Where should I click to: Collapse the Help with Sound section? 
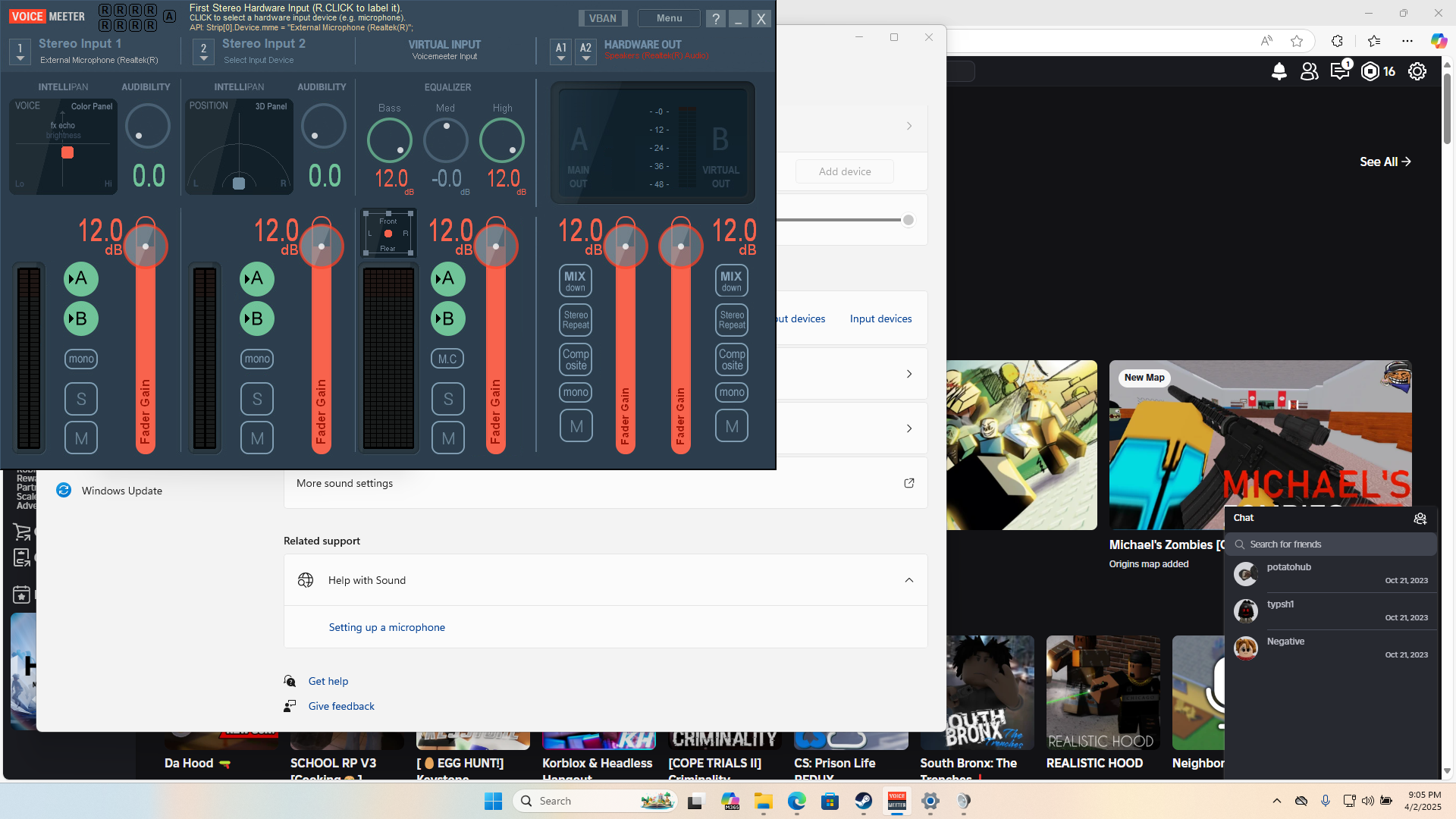point(908,580)
